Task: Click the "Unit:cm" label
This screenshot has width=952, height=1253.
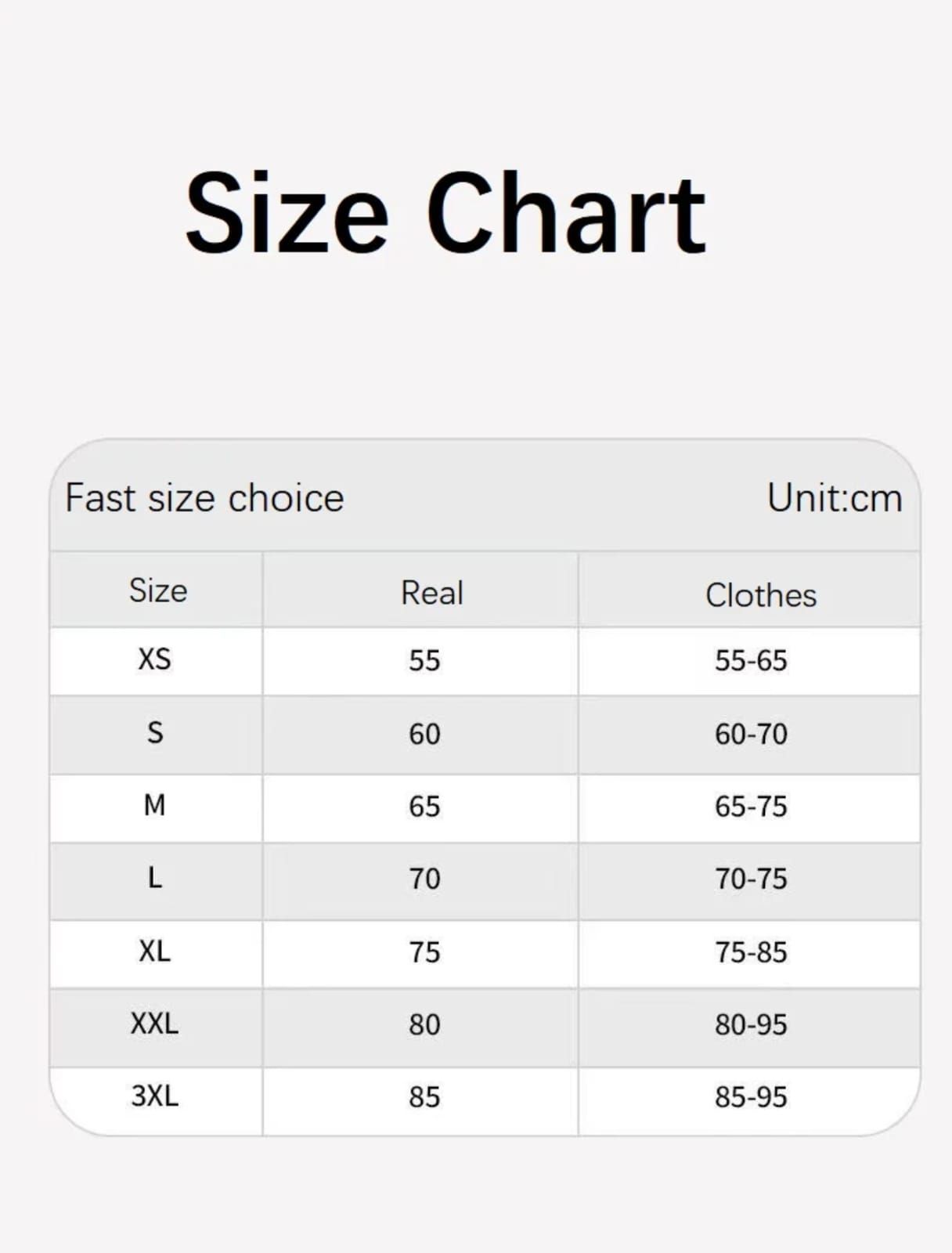Action: pyautogui.click(x=835, y=498)
